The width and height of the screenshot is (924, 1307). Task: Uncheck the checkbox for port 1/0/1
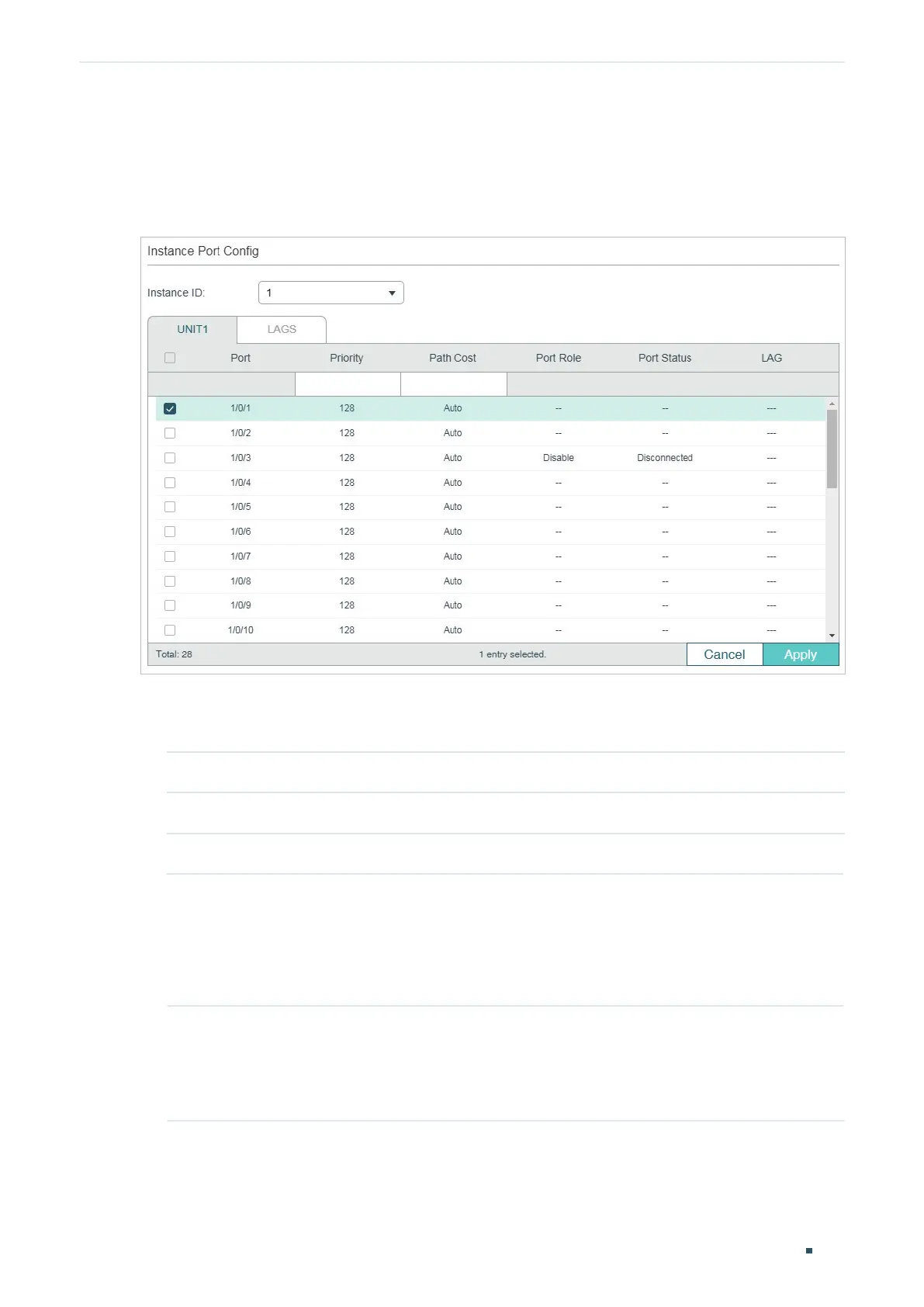pyautogui.click(x=170, y=408)
